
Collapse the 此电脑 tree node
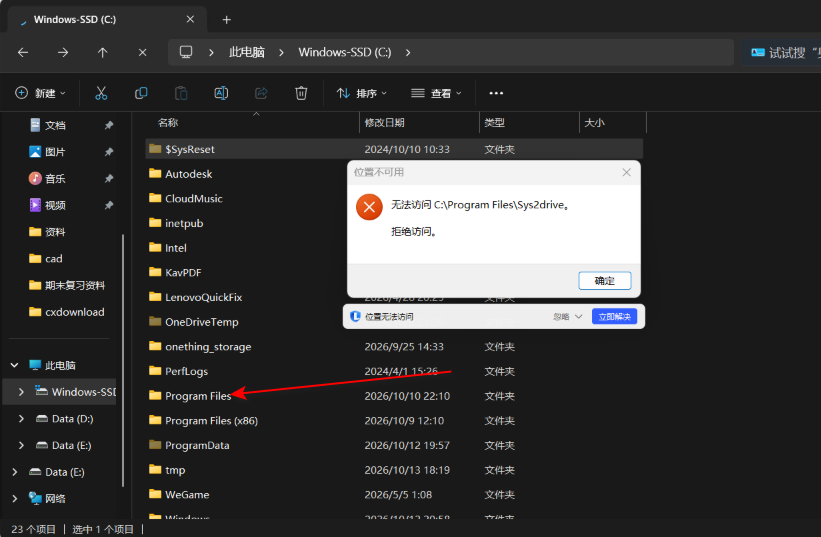pyautogui.click(x=15, y=365)
